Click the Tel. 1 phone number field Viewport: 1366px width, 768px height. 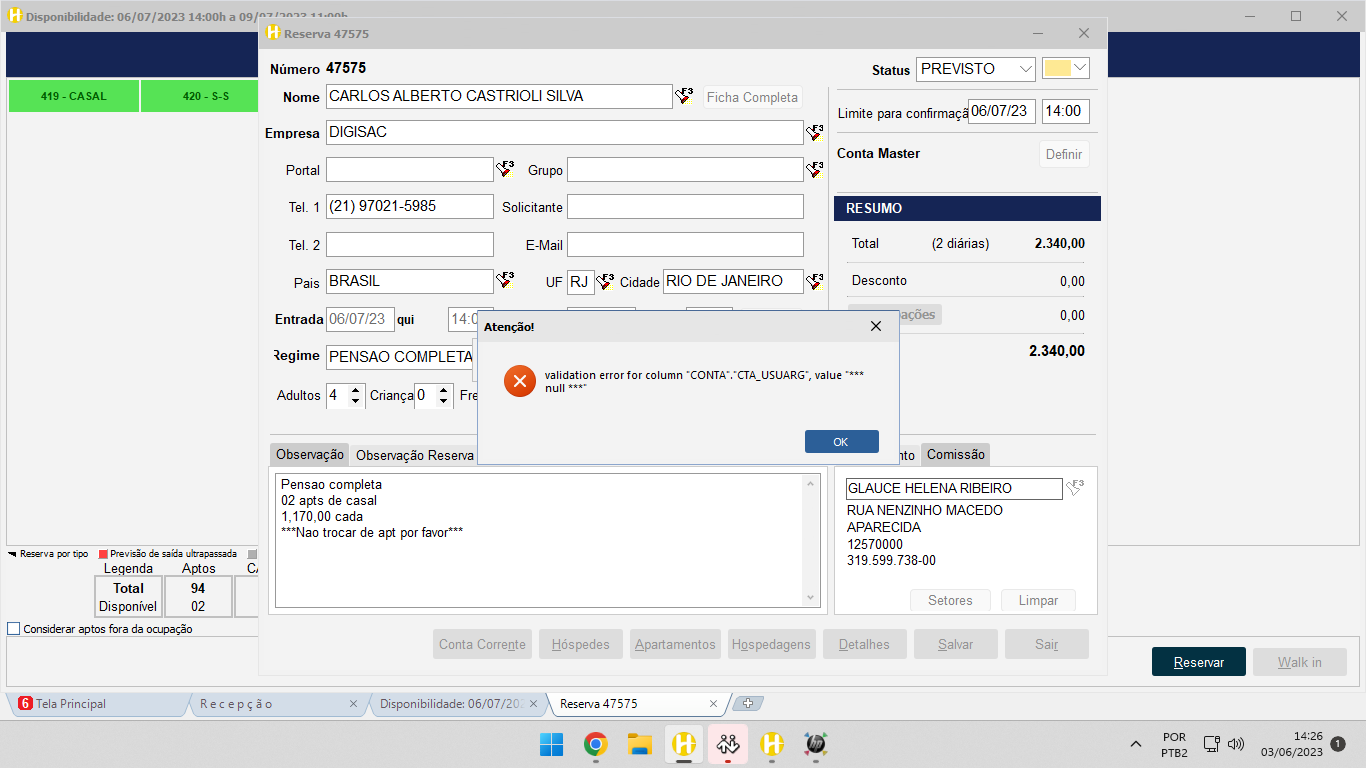[x=409, y=207]
